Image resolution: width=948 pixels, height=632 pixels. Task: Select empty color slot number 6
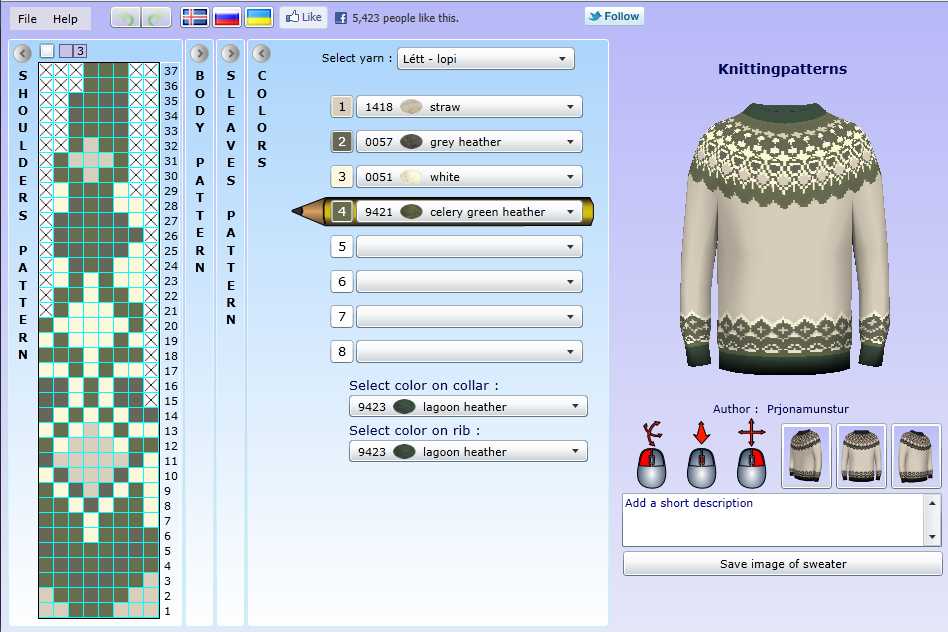pyautogui.click(x=342, y=282)
